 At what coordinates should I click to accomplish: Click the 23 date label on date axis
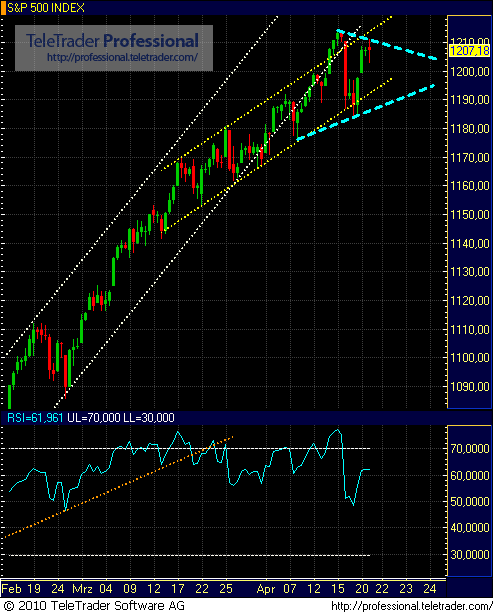(x=406, y=589)
